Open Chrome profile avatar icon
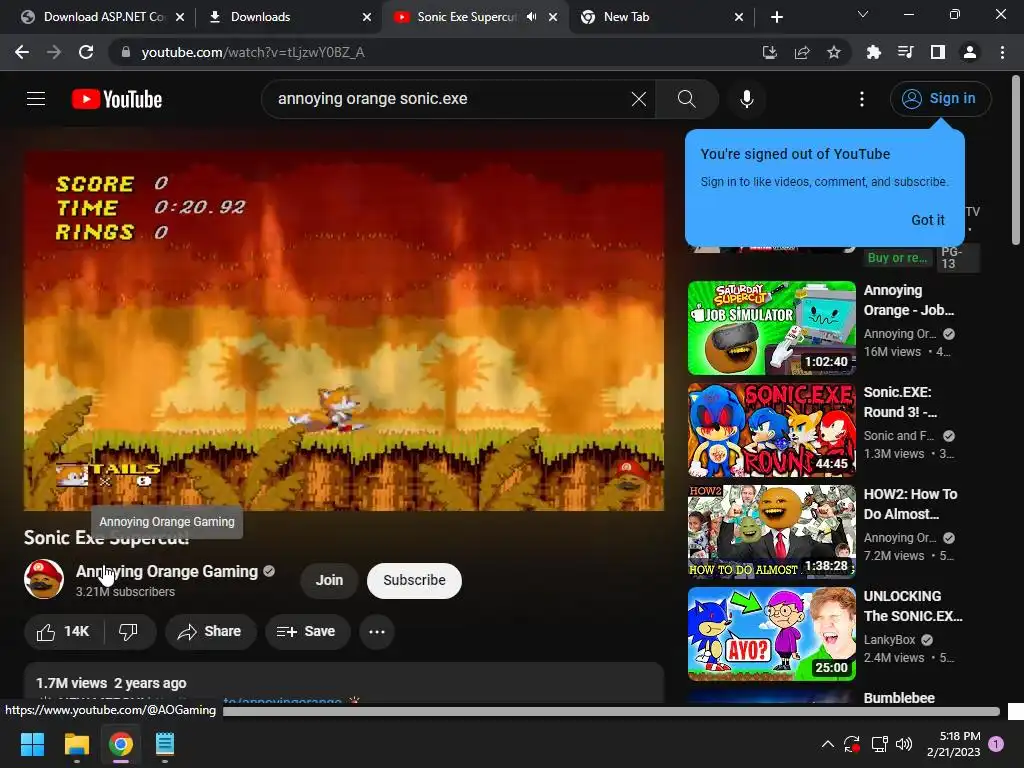1024x768 pixels. click(970, 52)
